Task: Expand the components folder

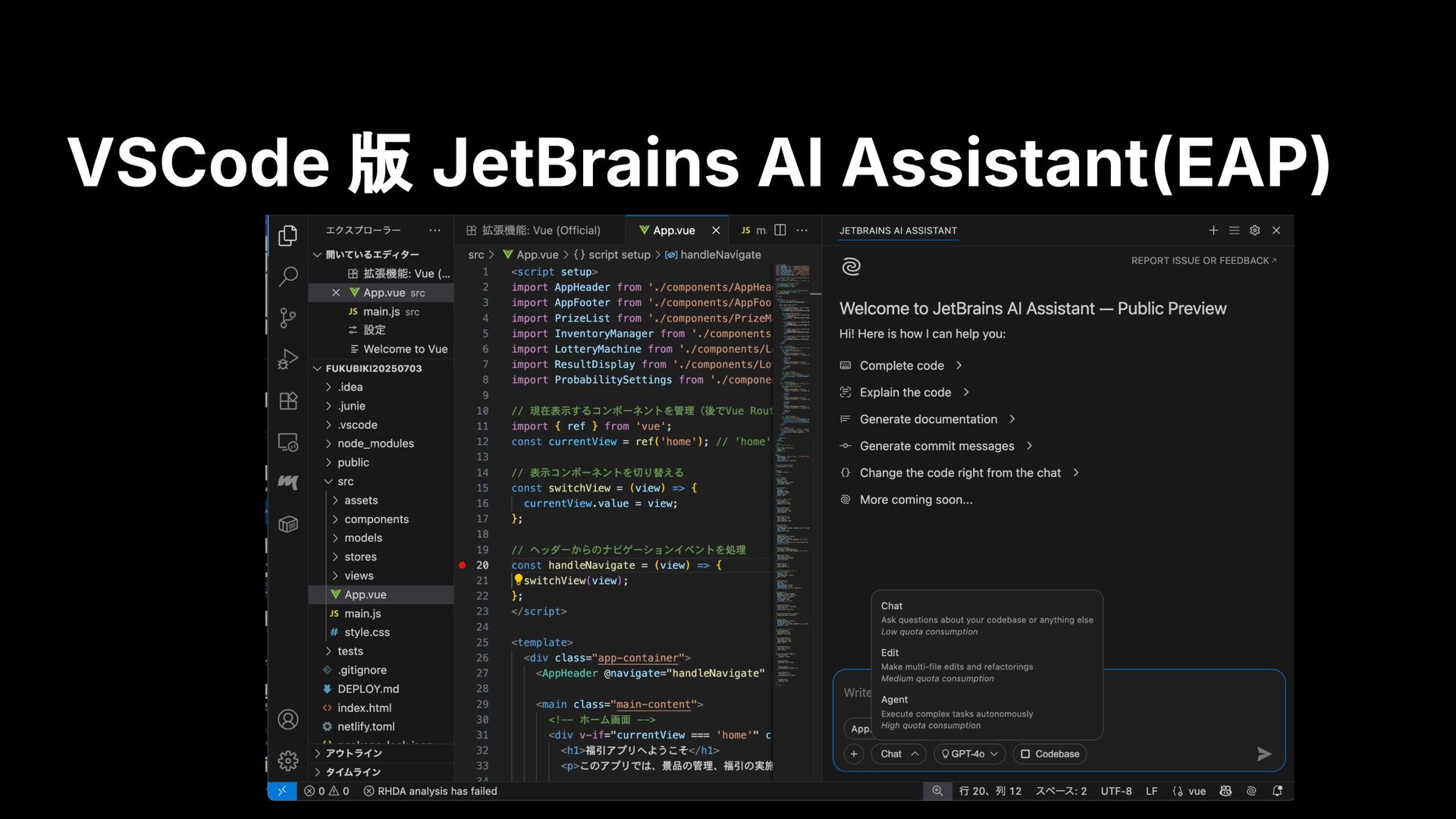Action: [x=381, y=519]
